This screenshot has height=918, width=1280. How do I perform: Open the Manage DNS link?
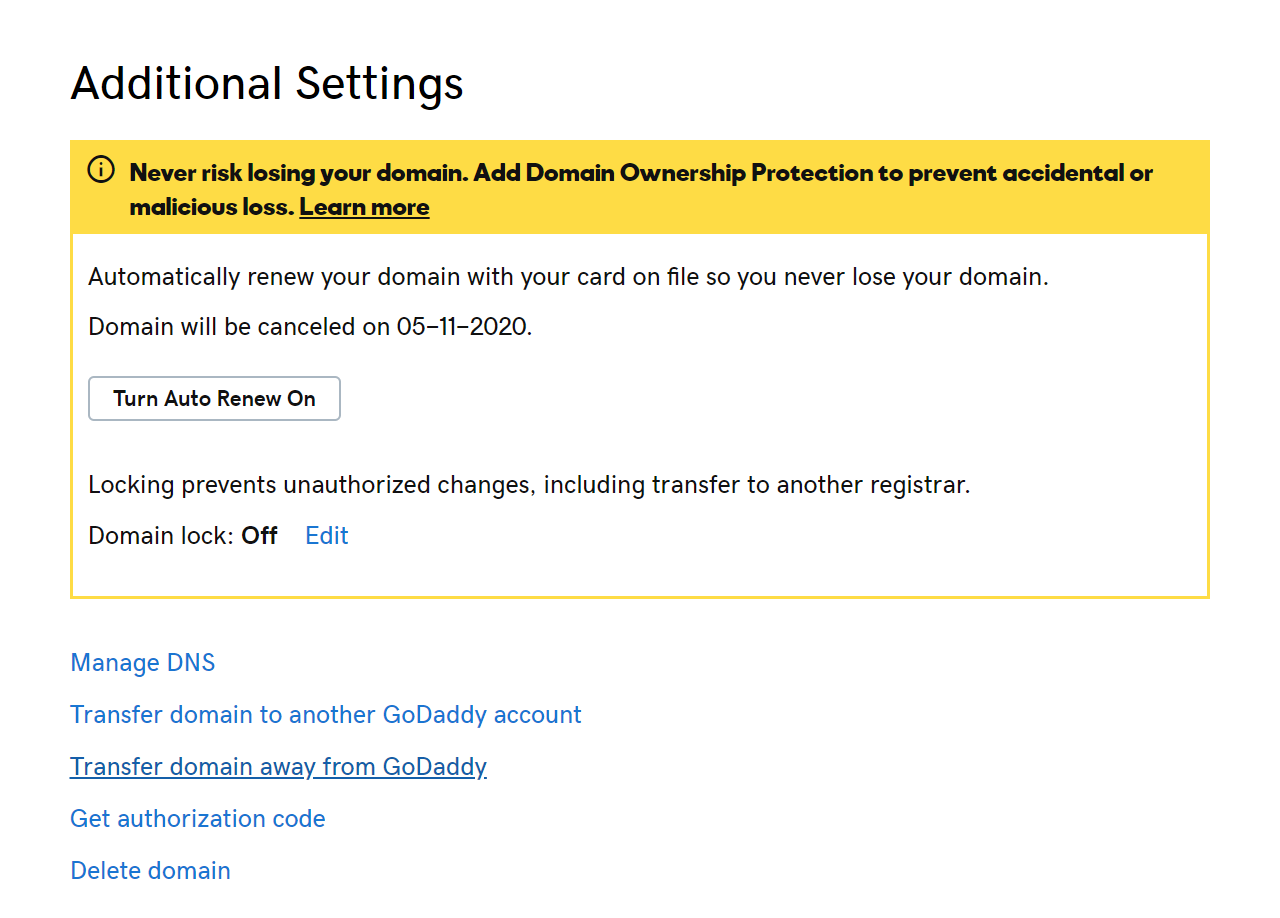pyautogui.click(x=142, y=663)
